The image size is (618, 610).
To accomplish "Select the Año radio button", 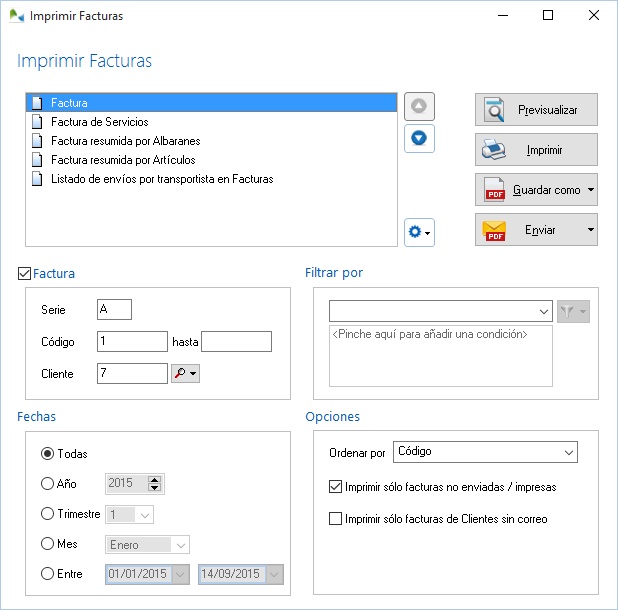I will coord(47,484).
